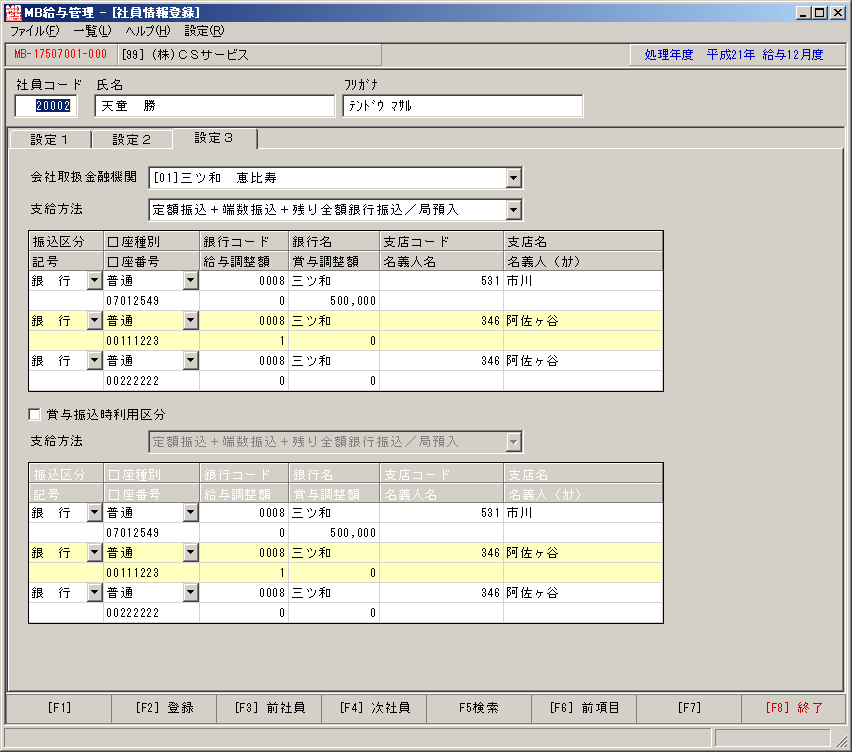Expand the 会社取扱金融機関 dropdown
Screen dimensions: 852x752
(513, 178)
